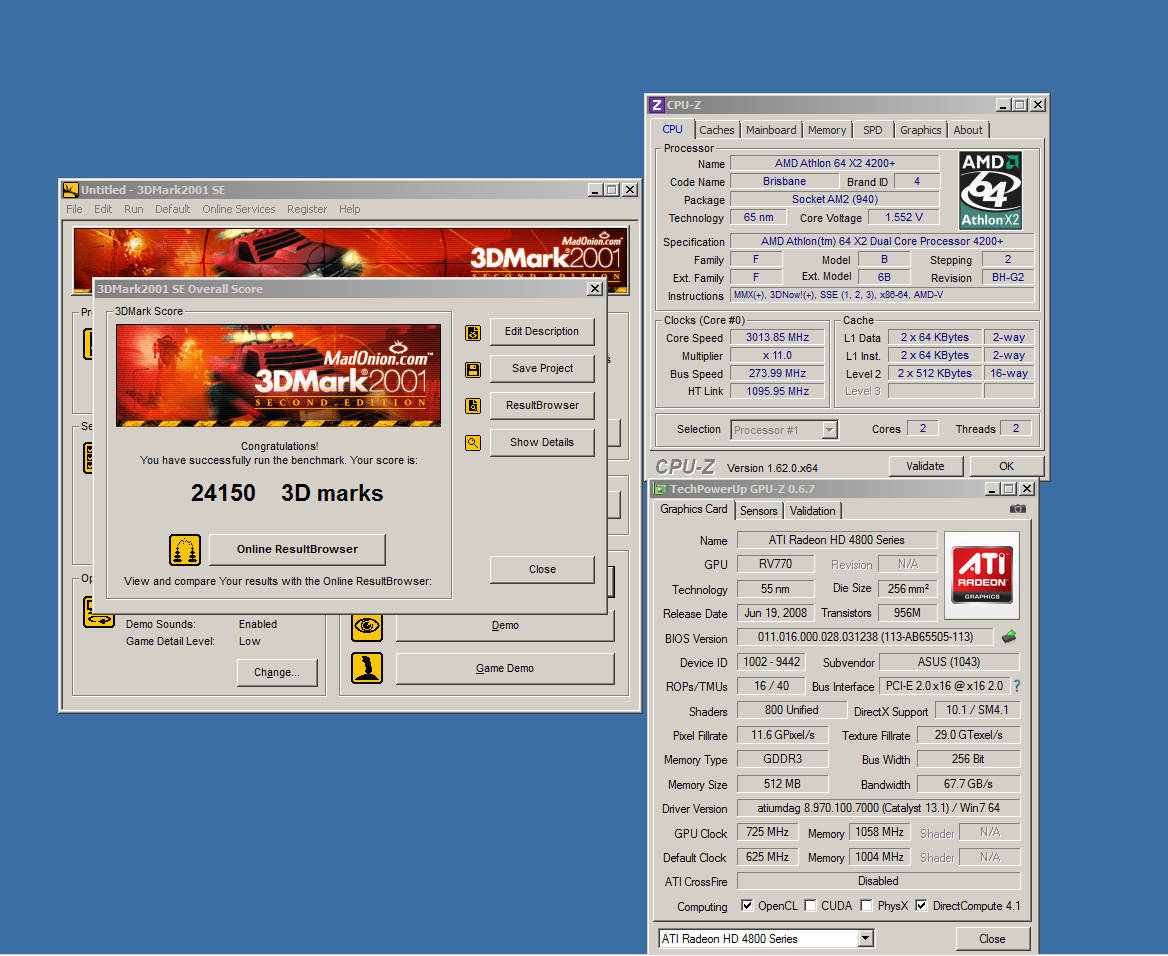Click the Game Demo joystick icon
This screenshot has height=956, width=1168.
click(x=366, y=668)
